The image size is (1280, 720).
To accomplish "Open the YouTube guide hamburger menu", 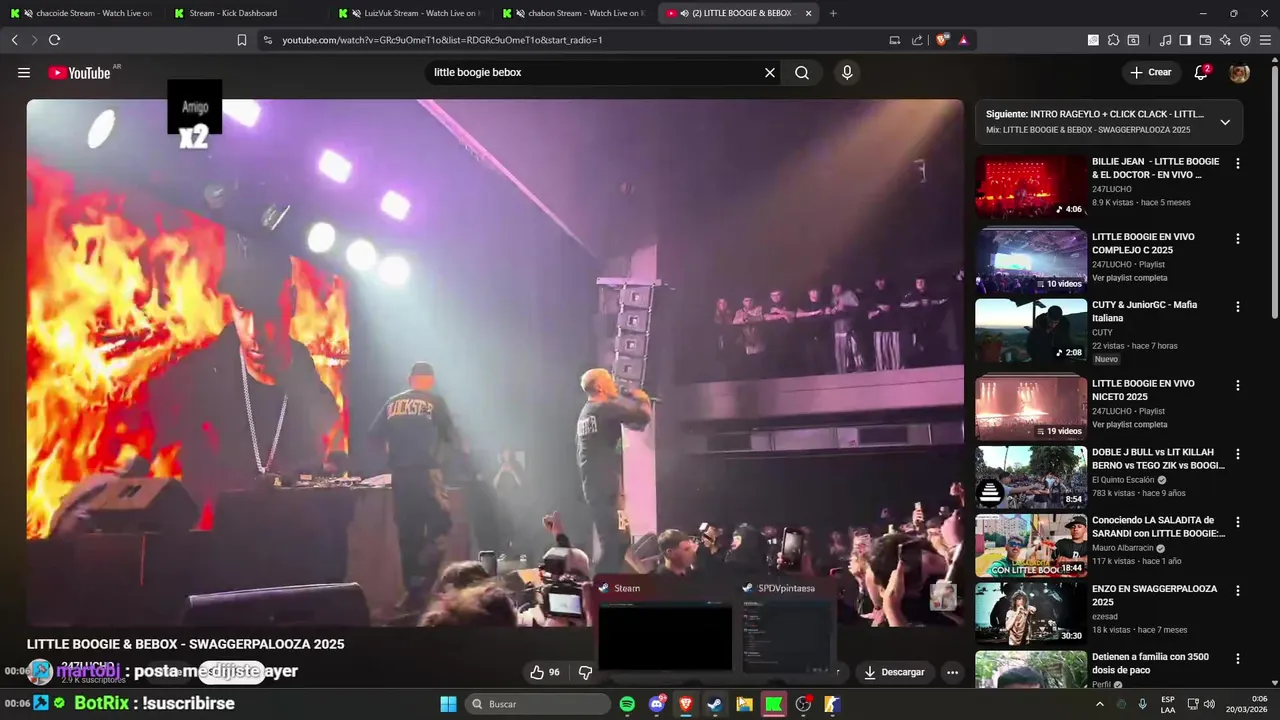I will pos(24,73).
